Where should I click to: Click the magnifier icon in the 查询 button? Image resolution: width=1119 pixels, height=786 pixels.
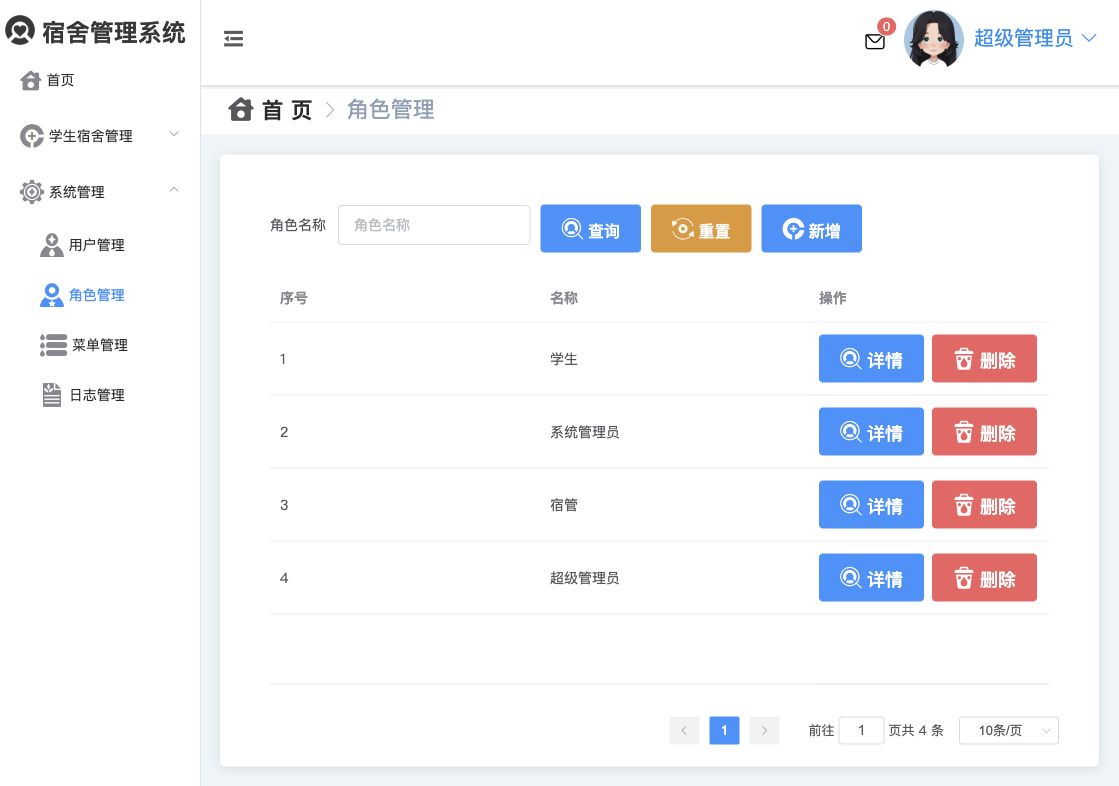click(x=572, y=228)
